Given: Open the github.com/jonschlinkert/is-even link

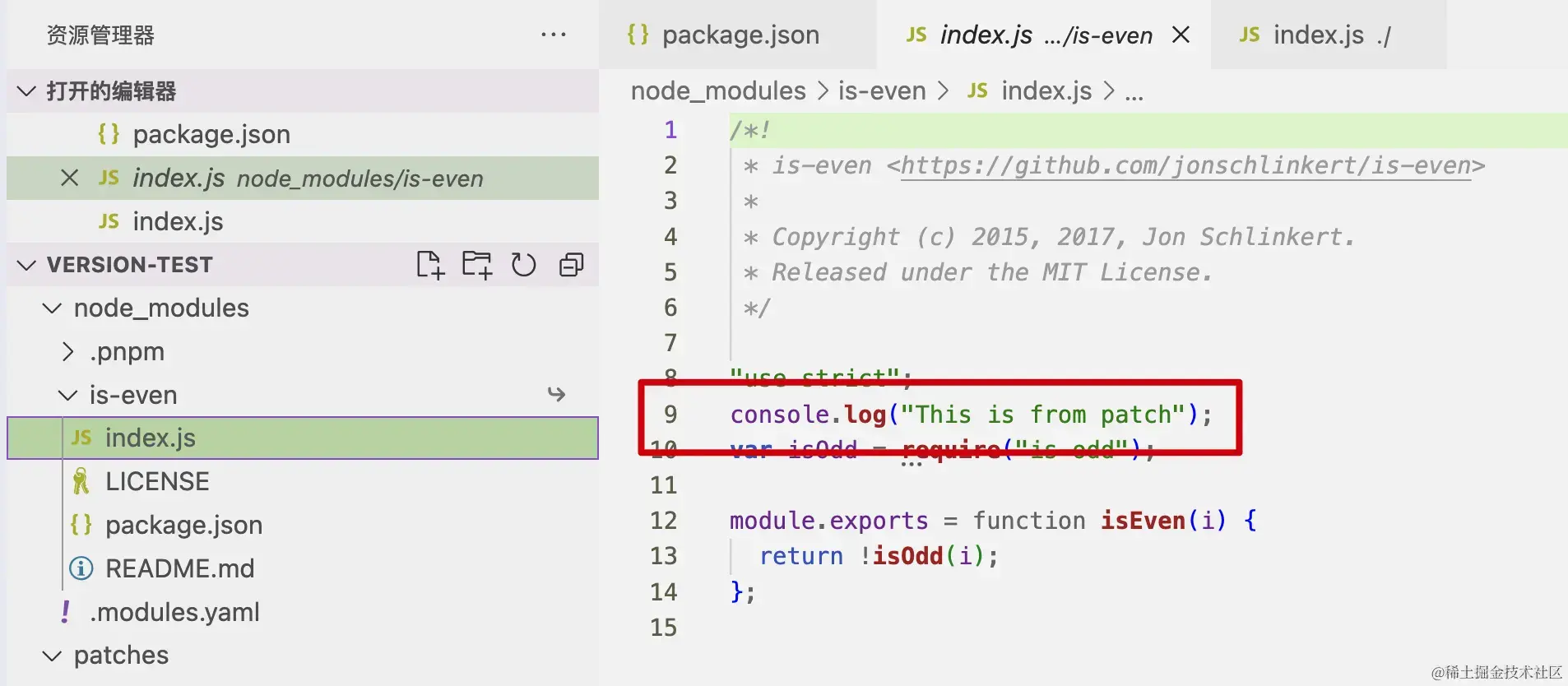Looking at the screenshot, I should 1185,166.
